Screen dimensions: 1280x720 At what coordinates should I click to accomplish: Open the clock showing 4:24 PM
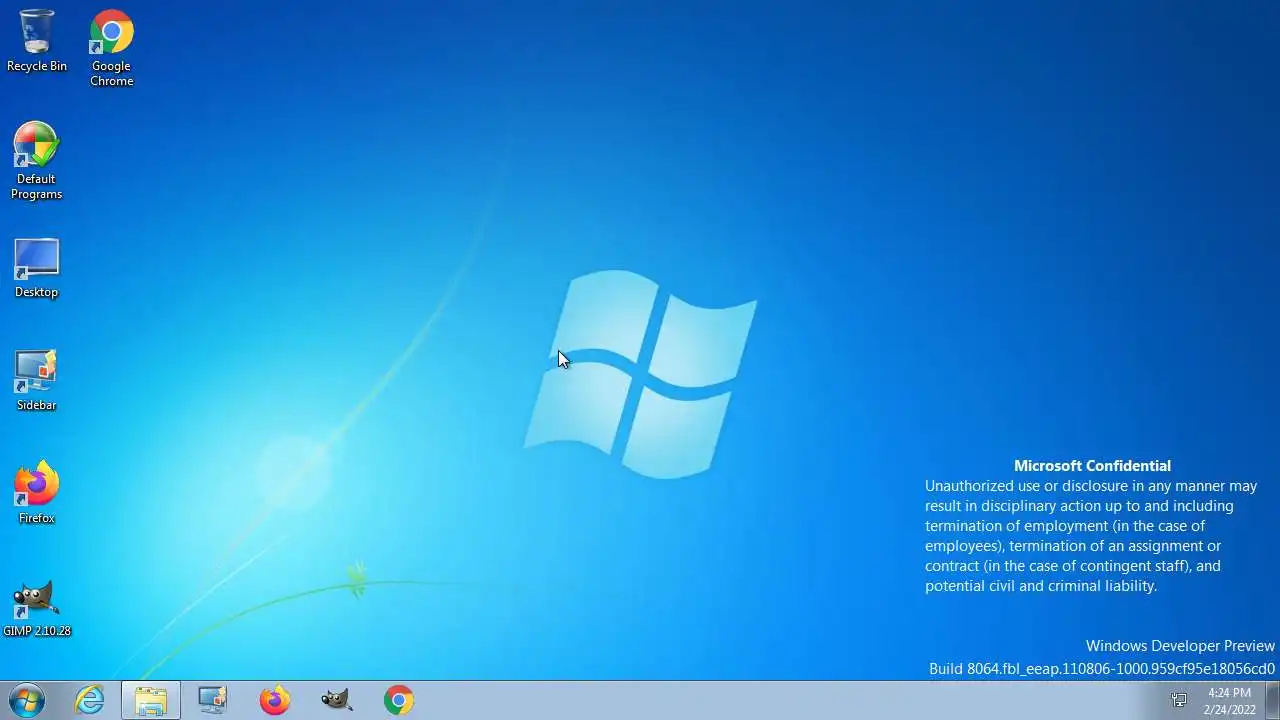[x=1229, y=701]
